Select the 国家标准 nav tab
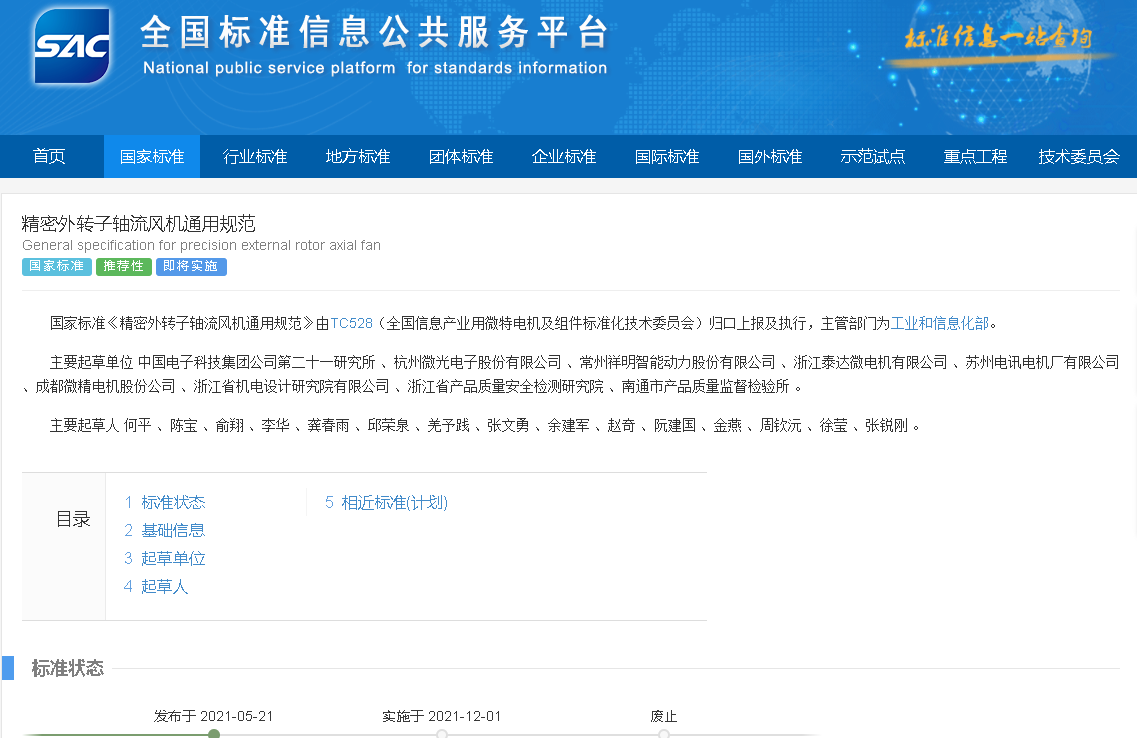This screenshot has height=738, width=1137. click(152, 156)
